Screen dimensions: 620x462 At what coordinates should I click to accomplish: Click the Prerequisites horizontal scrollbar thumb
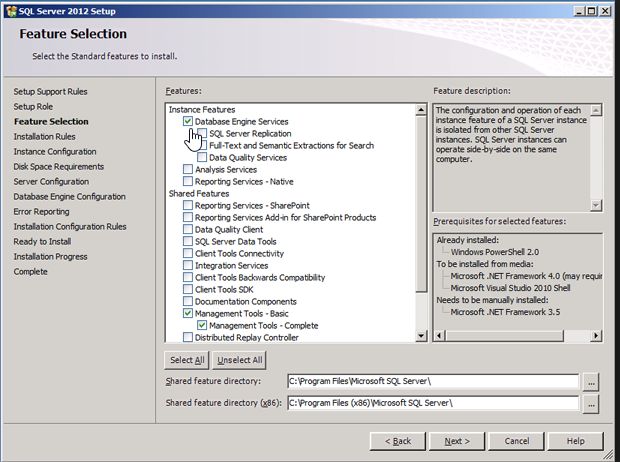click(505, 336)
